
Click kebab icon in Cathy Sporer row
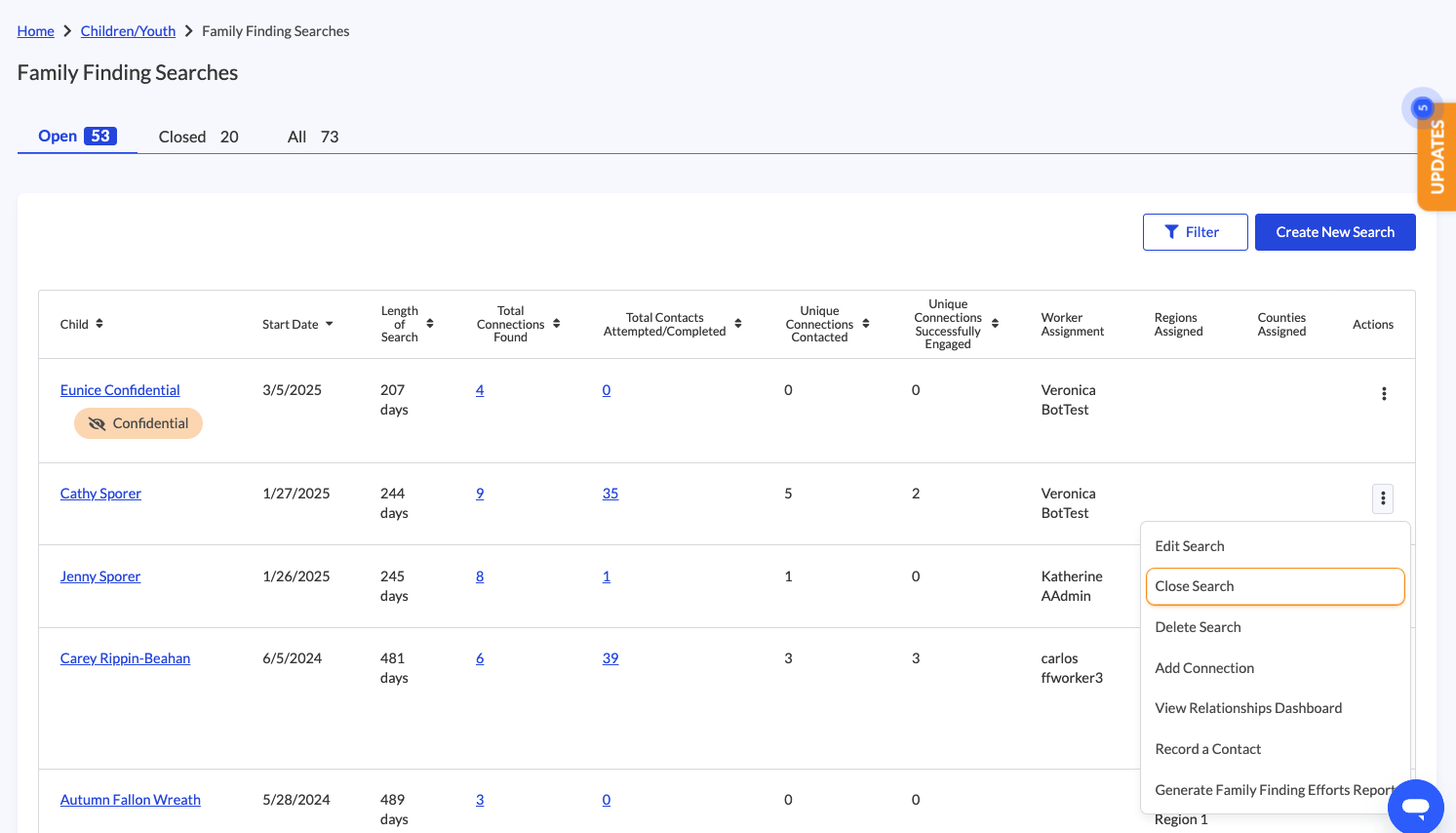(x=1382, y=498)
